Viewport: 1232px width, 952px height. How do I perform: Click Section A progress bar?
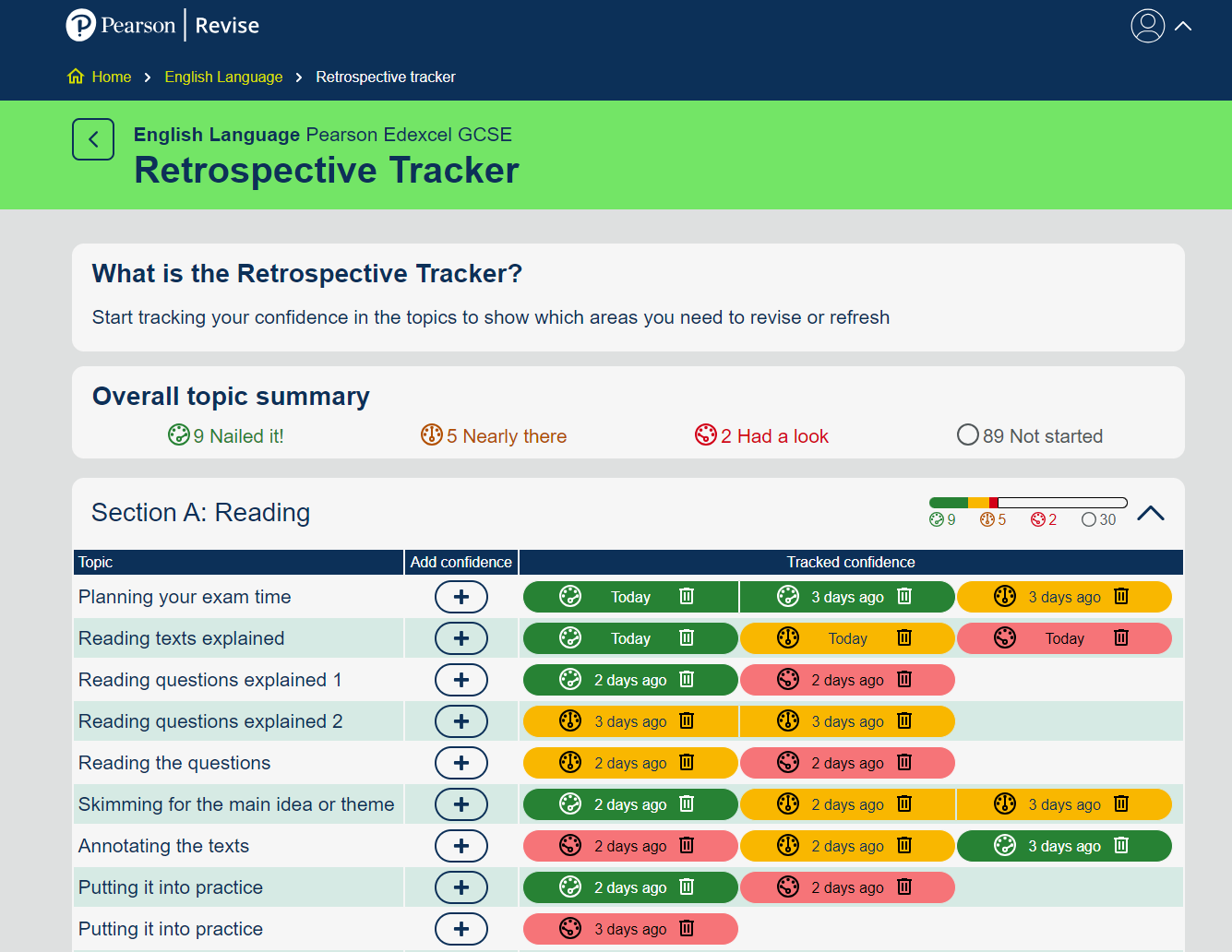[1028, 503]
